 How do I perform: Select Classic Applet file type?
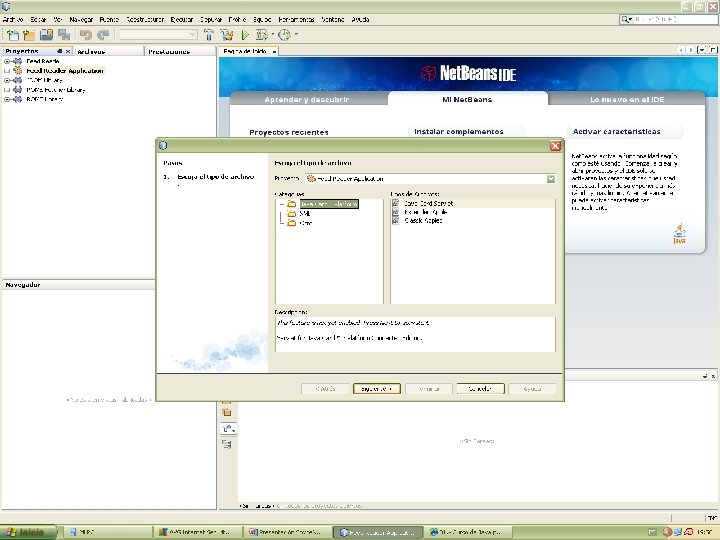pos(423,220)
